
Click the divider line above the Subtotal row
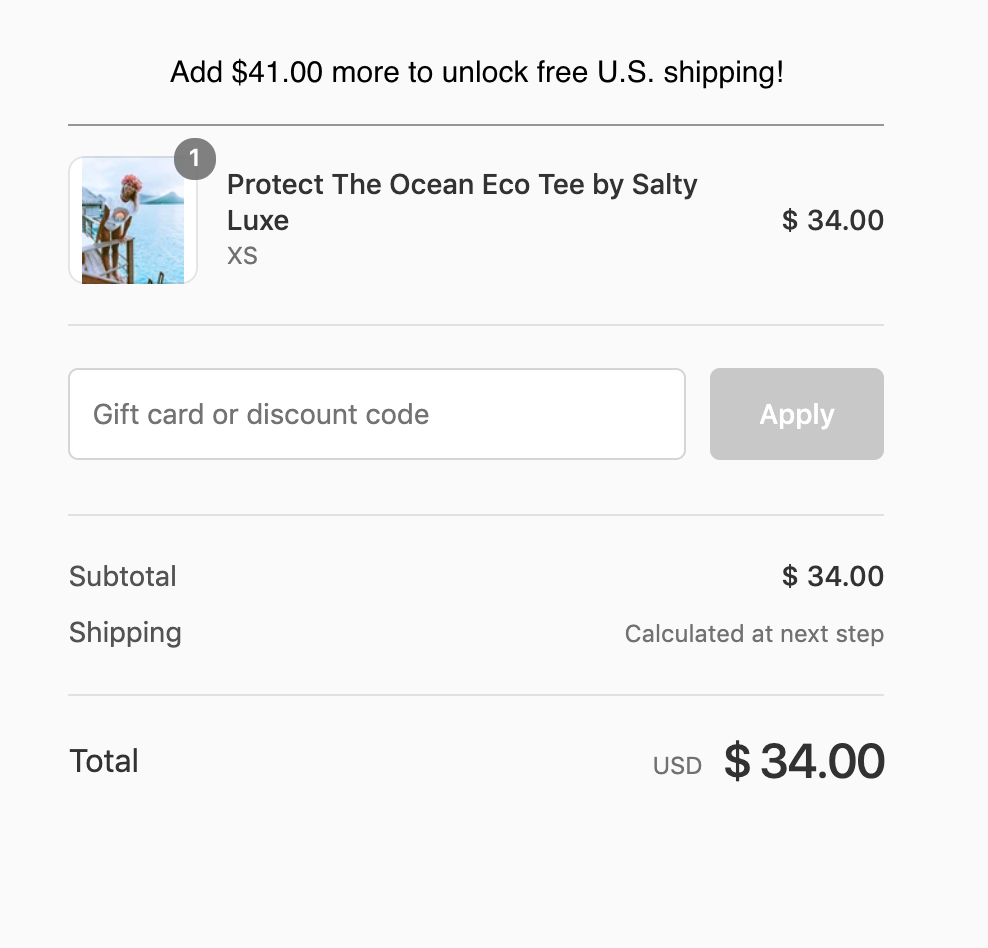(x=476, y=515)
